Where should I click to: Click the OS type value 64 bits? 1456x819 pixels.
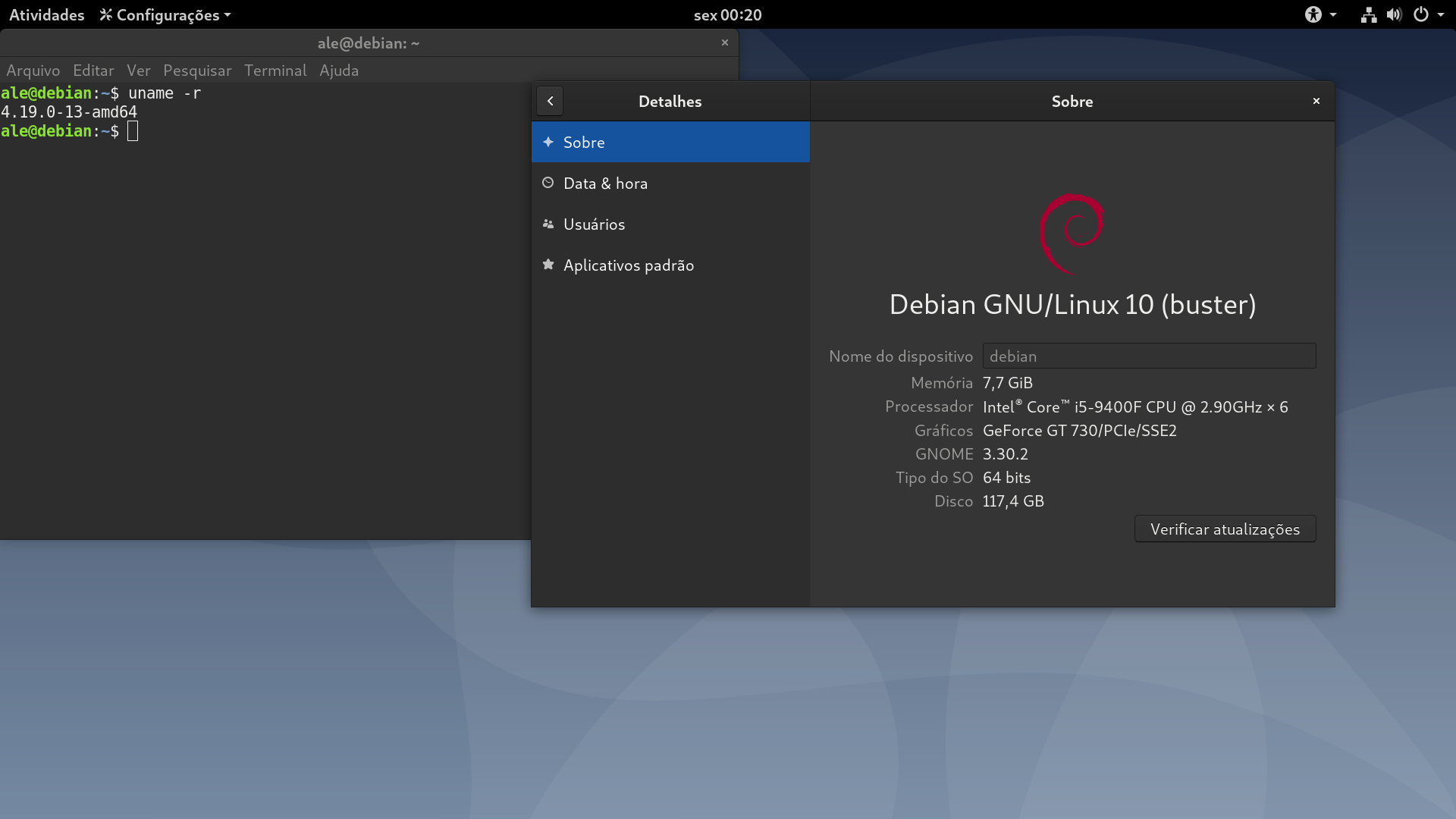point(1006,477)
